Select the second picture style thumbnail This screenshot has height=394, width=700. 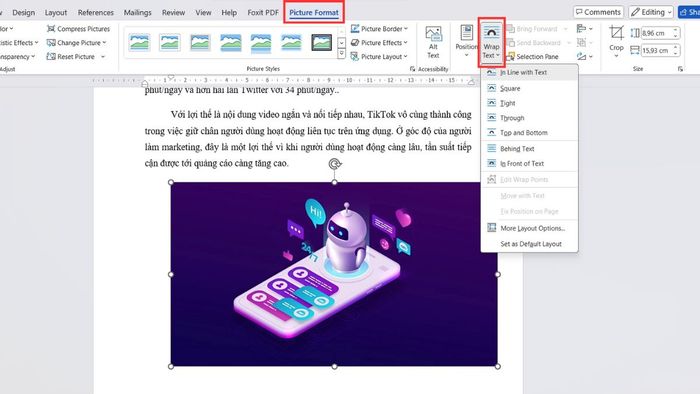170,43
